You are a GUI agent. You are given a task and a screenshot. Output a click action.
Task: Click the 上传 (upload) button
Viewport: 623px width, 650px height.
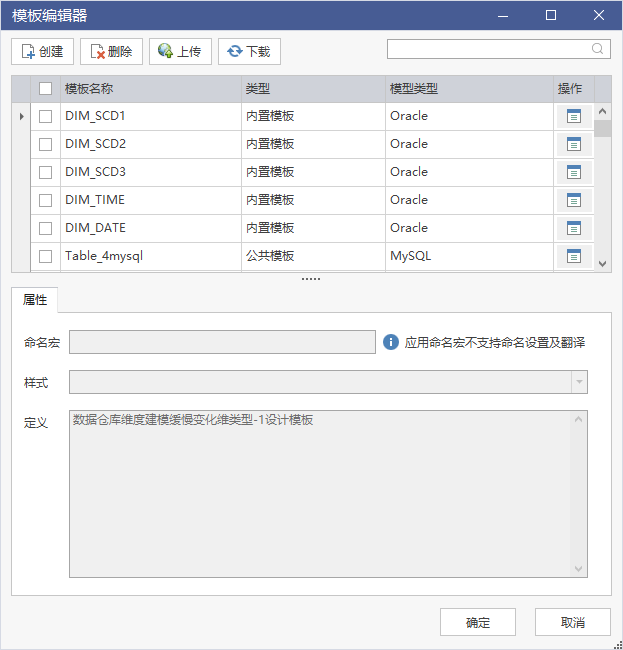[x=180, y=51]
